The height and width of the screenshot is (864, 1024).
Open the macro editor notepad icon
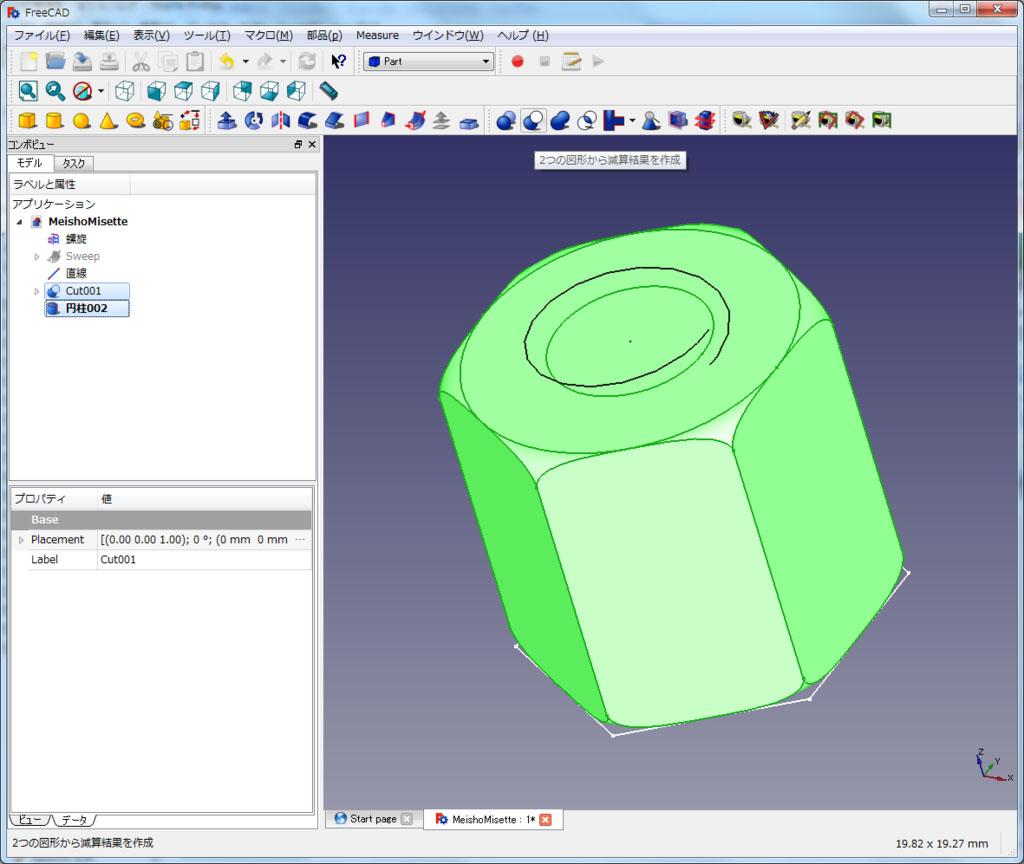pyautogui.click(x=571, y=61)
